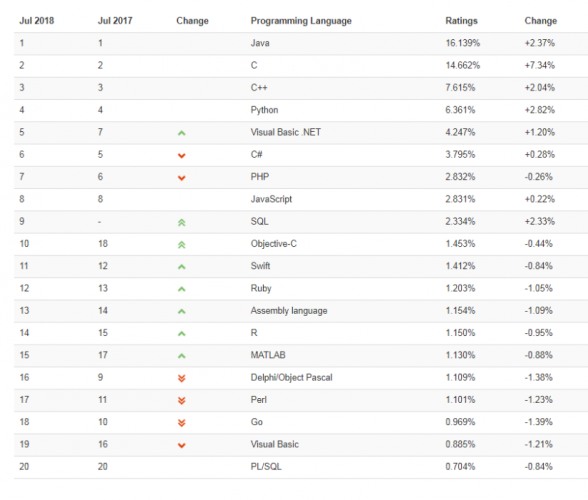Viewport: 588px width, 500px height.
Task: Open the Java language entry
Action: 260,43
